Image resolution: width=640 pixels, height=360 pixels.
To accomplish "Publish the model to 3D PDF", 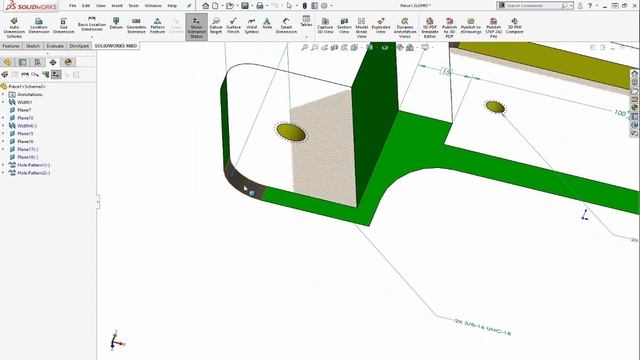I will [x=449, y=28].
